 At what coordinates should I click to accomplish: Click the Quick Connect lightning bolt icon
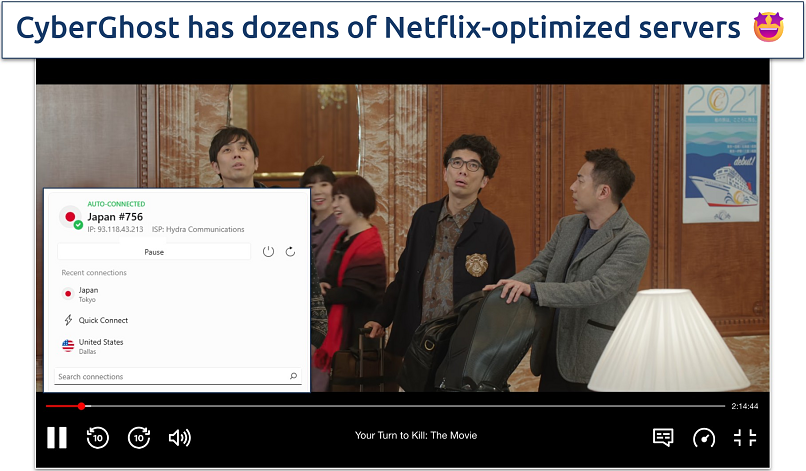click(68, 320)
